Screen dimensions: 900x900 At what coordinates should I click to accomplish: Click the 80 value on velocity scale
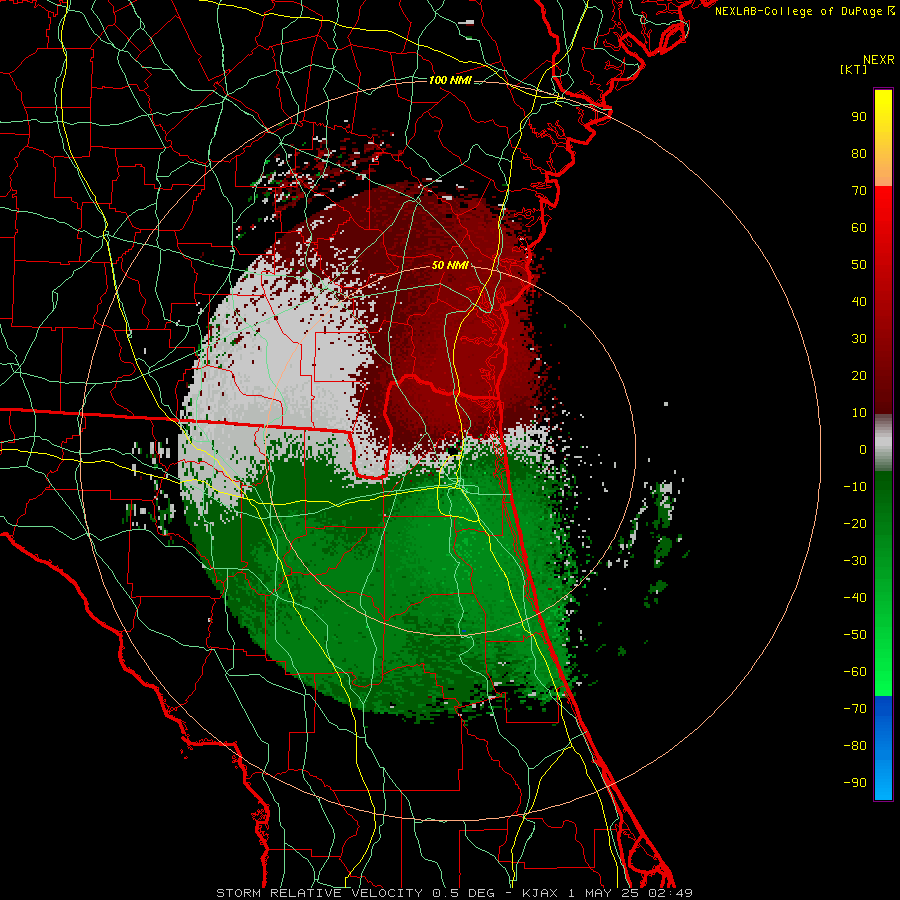click(859, 153)
